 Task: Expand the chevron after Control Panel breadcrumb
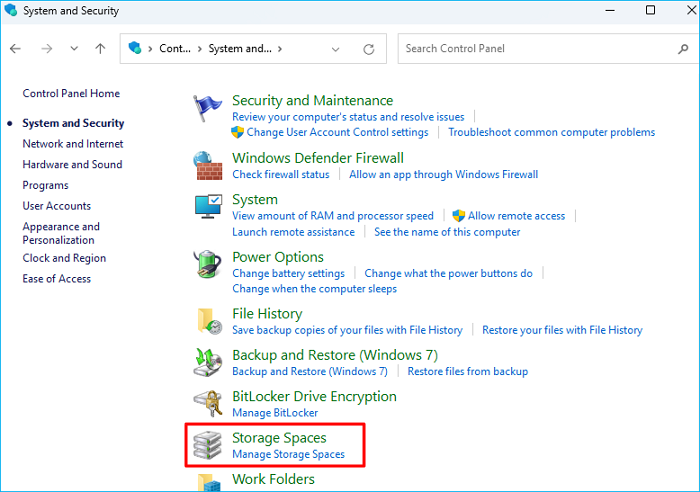[198, 48]
